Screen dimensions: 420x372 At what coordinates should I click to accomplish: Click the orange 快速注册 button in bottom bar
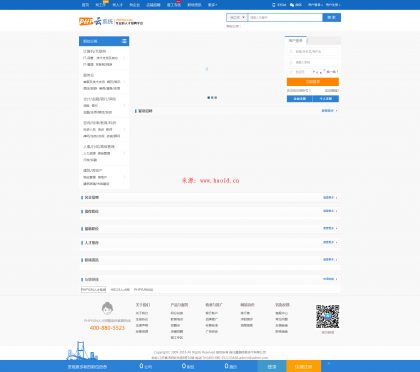[303, 366]
